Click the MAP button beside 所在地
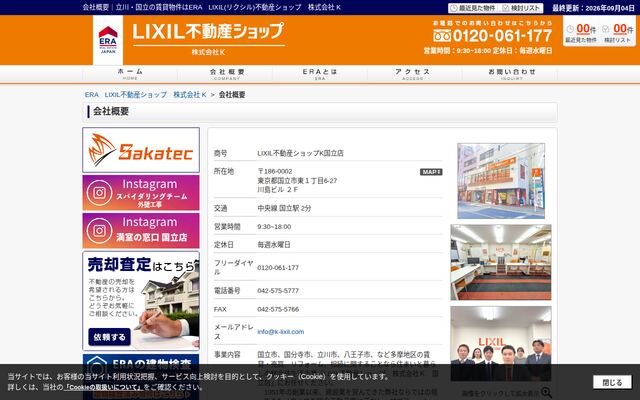 tap(431, 172)
